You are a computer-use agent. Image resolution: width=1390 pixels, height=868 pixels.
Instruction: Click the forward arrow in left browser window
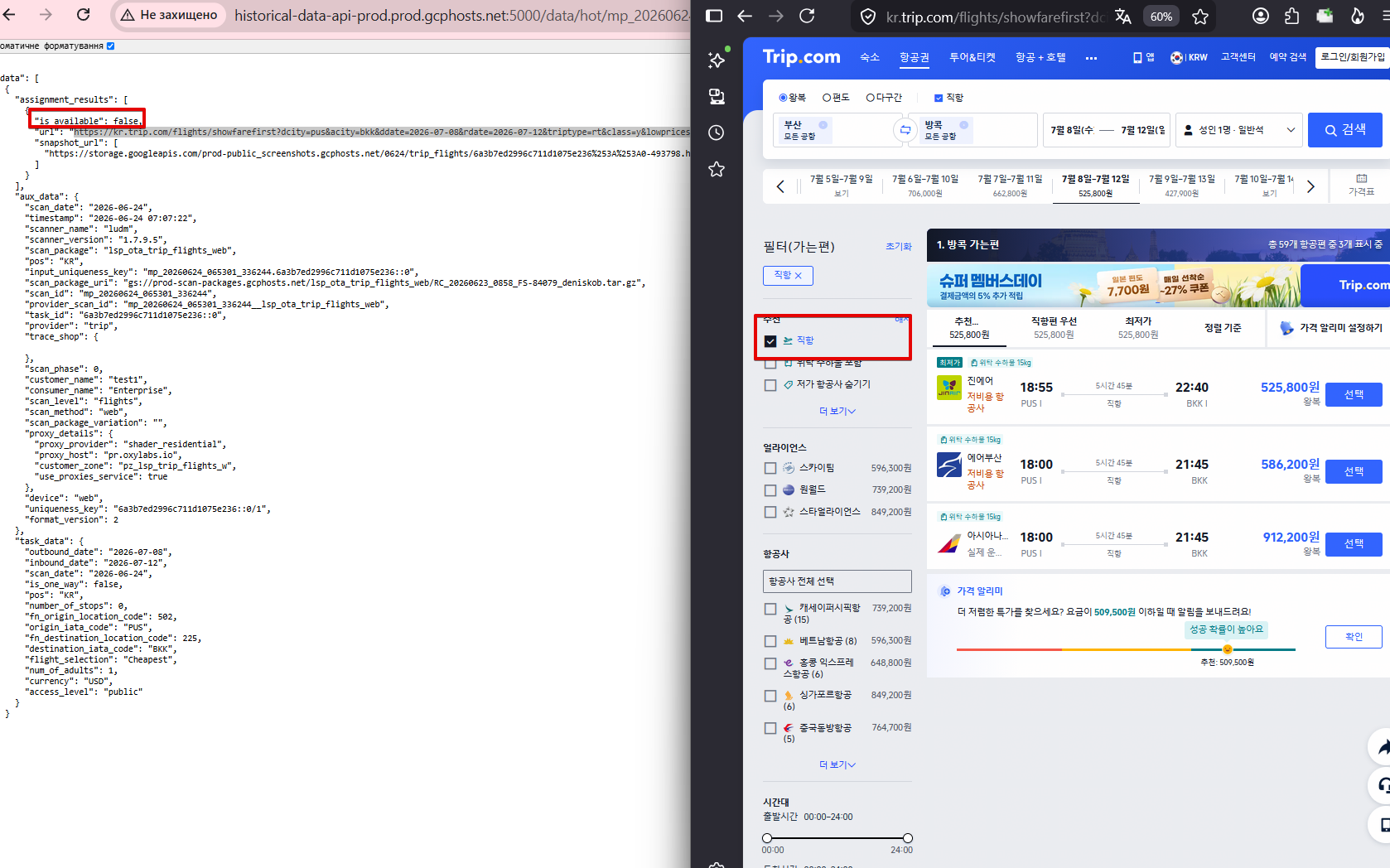46,14
